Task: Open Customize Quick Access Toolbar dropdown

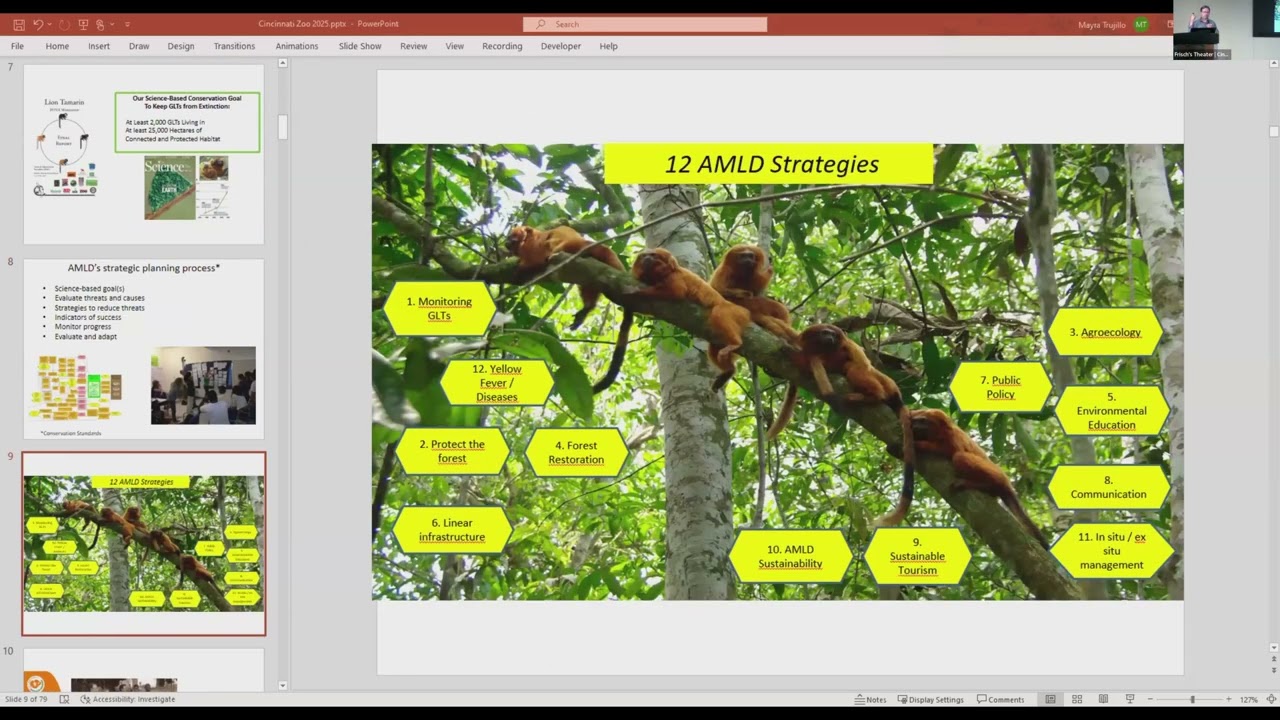Action: tap(127, 24)
